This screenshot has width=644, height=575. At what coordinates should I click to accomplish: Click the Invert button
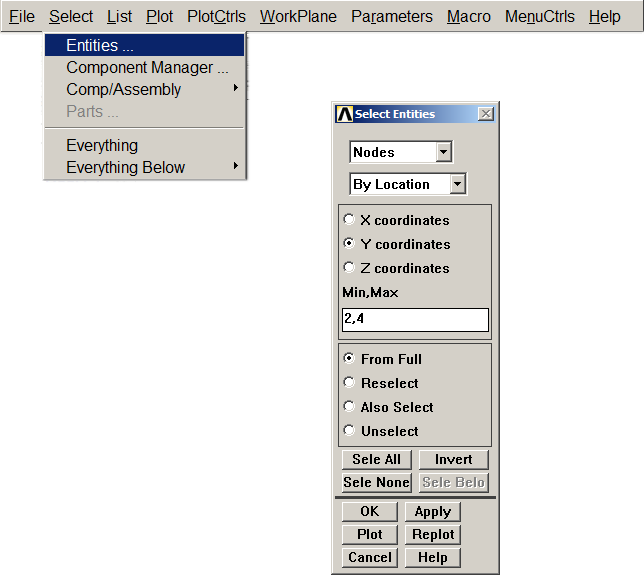[453, 459]
